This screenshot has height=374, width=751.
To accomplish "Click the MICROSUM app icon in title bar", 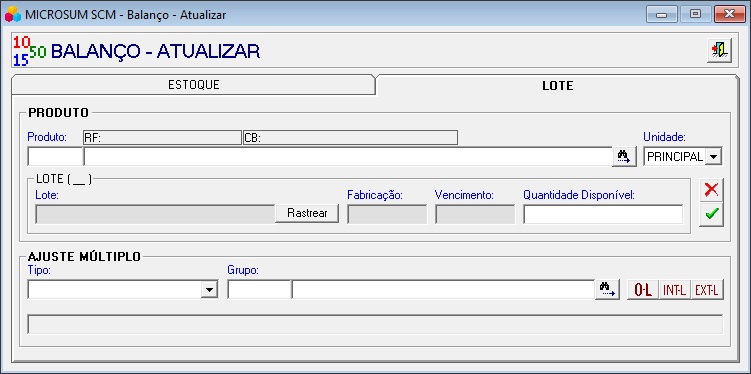I will coord(13,14).
